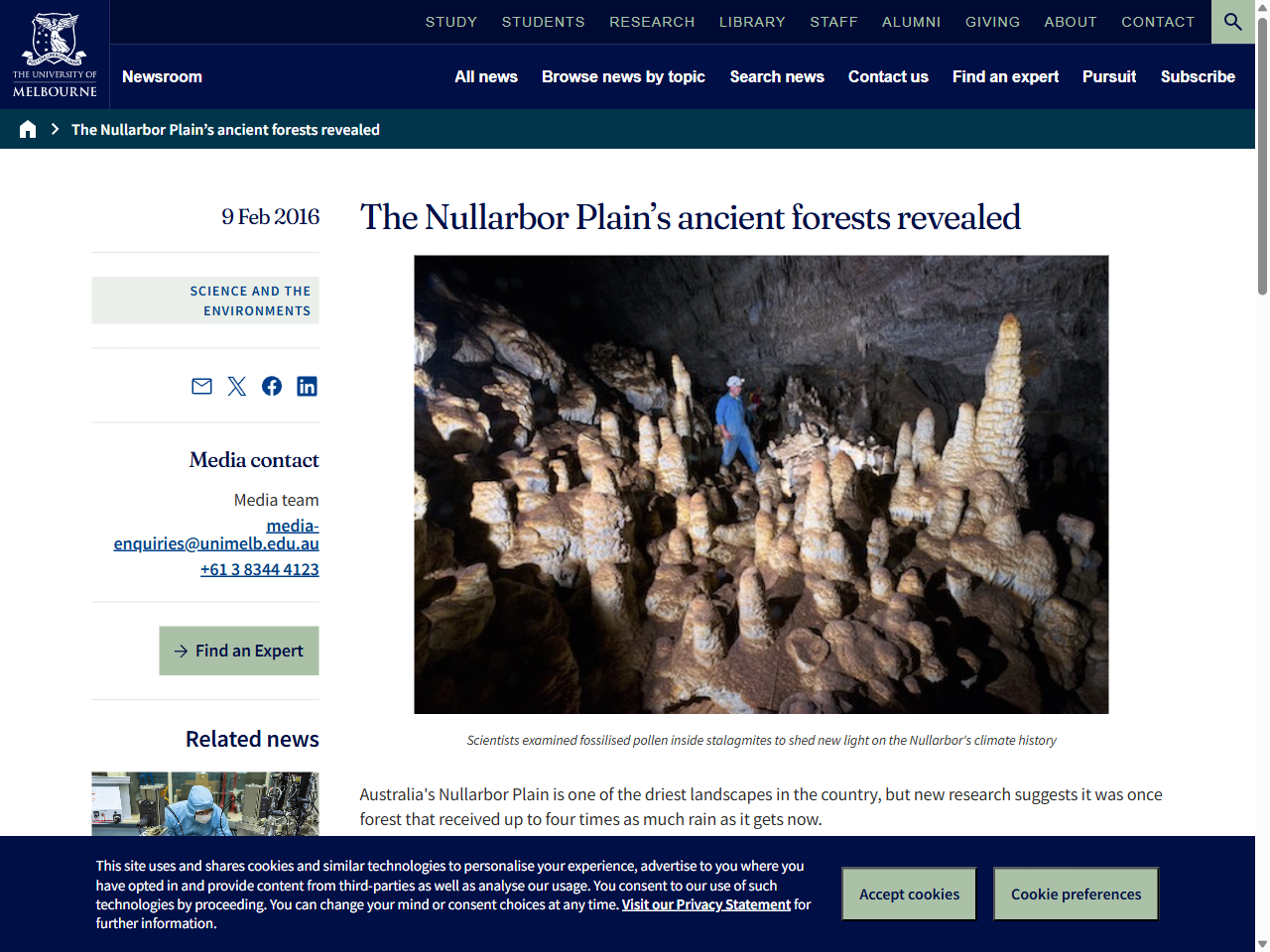Switch to the All news section

click(x=485, y=76)
